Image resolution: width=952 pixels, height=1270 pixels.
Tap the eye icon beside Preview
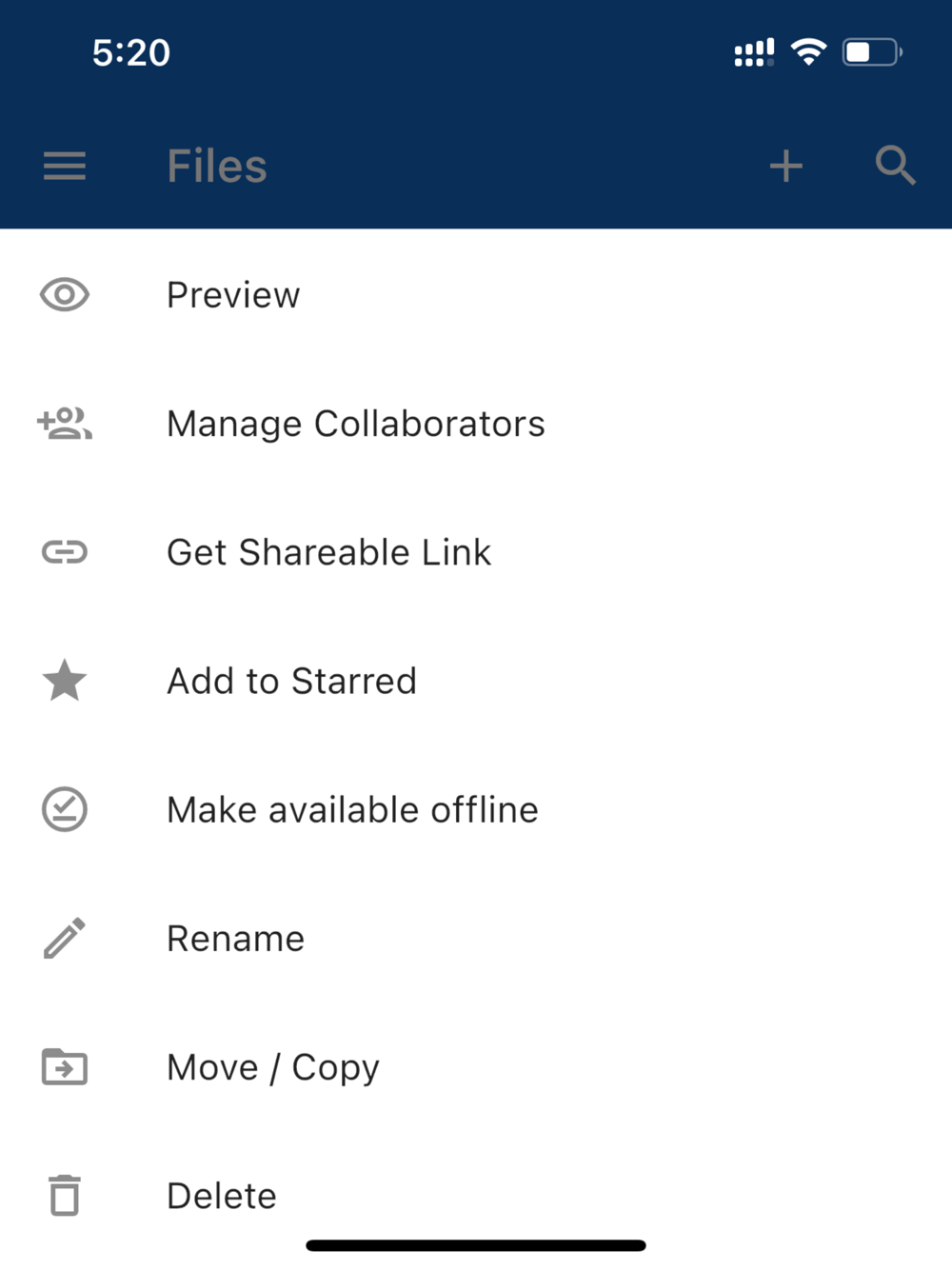click(65, 295)
